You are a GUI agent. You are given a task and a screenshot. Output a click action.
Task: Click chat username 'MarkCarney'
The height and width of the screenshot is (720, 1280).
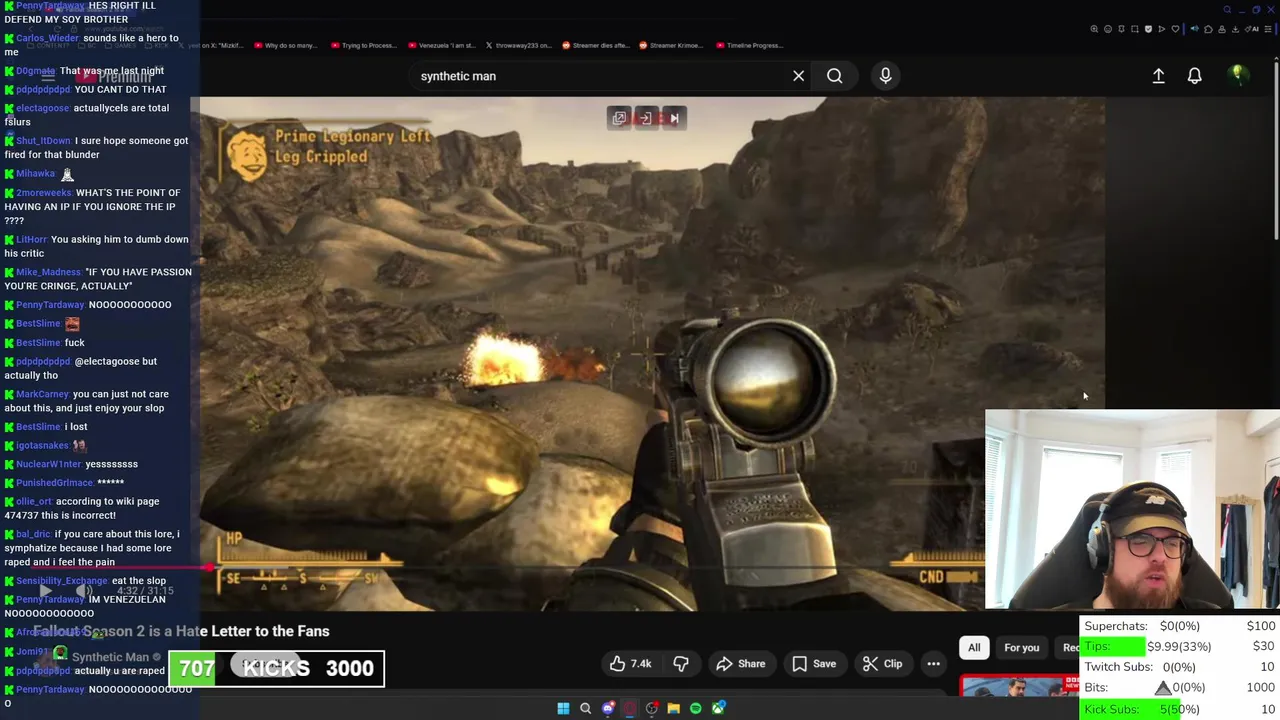click(42, 394)
